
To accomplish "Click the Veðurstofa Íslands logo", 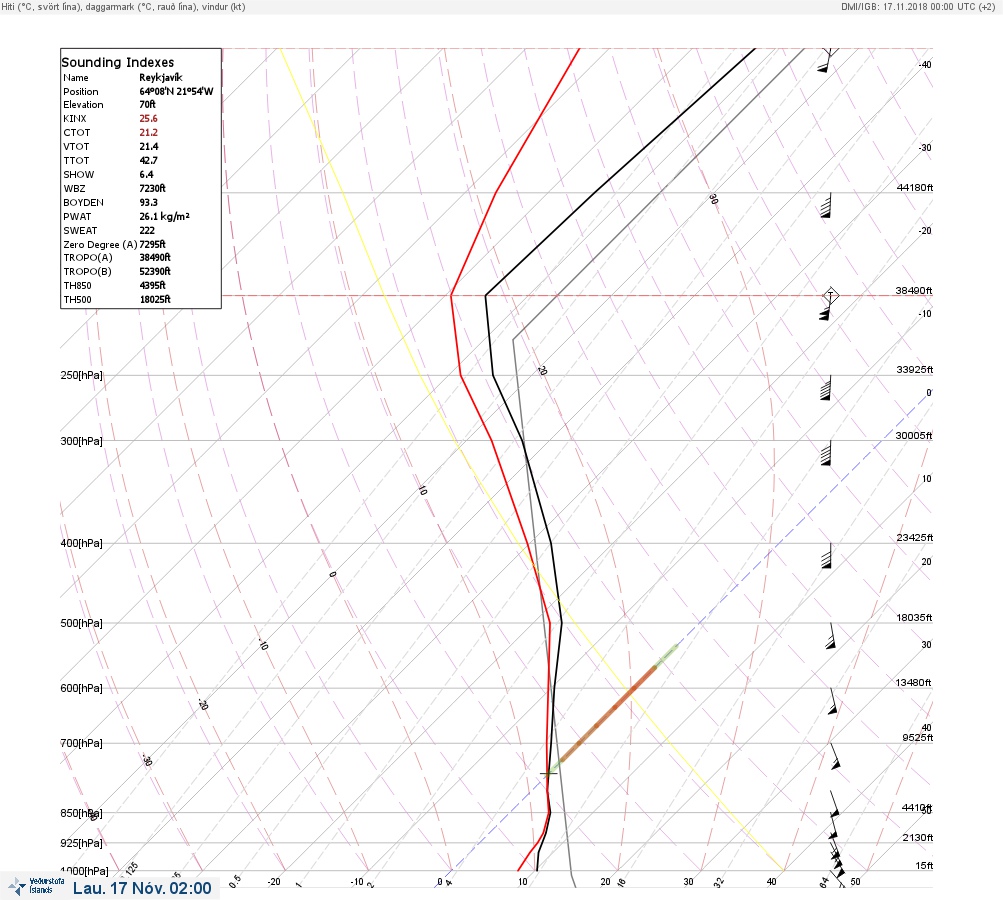I will pos(36,886).
